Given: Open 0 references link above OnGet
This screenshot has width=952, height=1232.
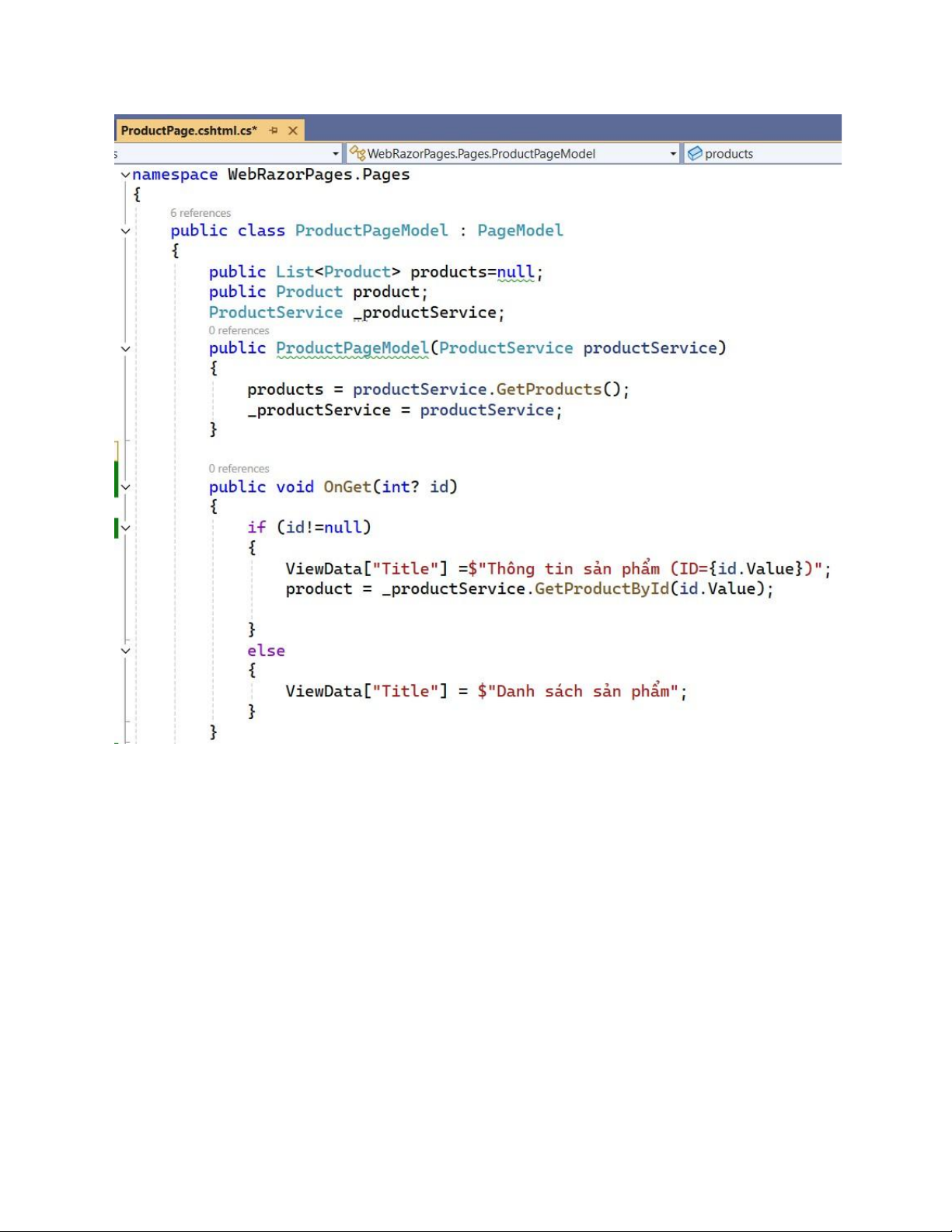Looking at the screenshot, I should pos(239,469).
